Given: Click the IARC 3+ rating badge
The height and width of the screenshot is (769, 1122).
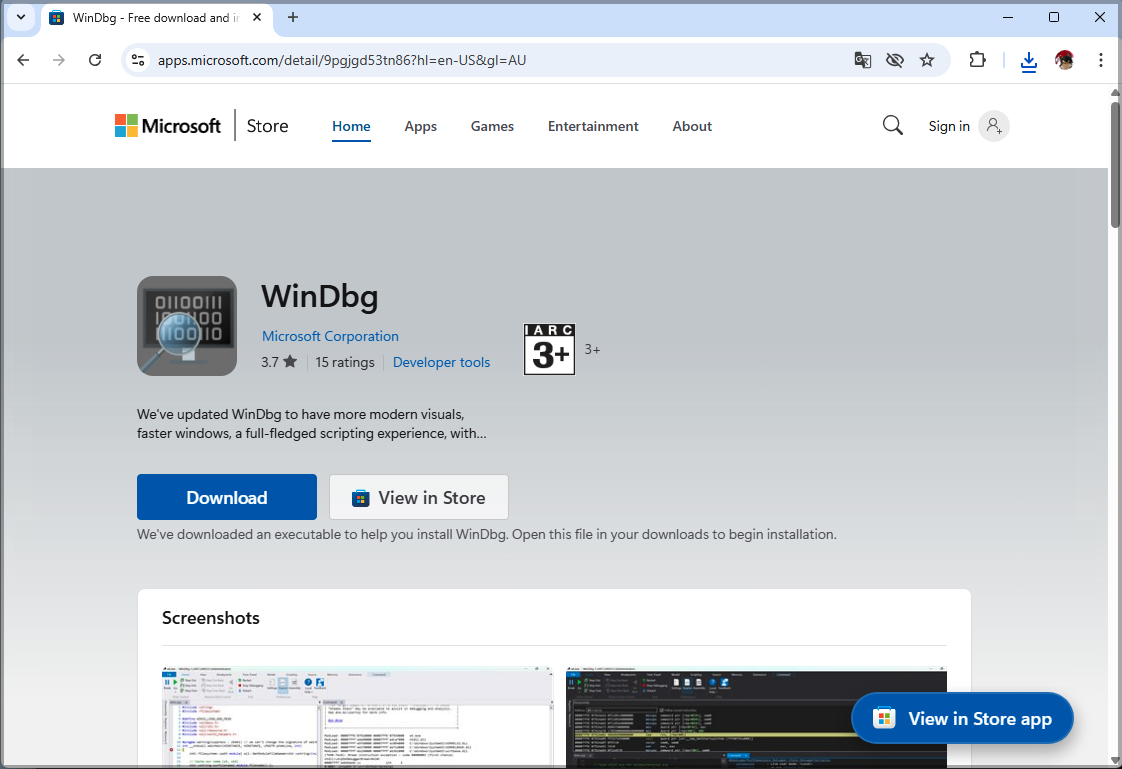Looking at the screenshot, I should point(549,349).
